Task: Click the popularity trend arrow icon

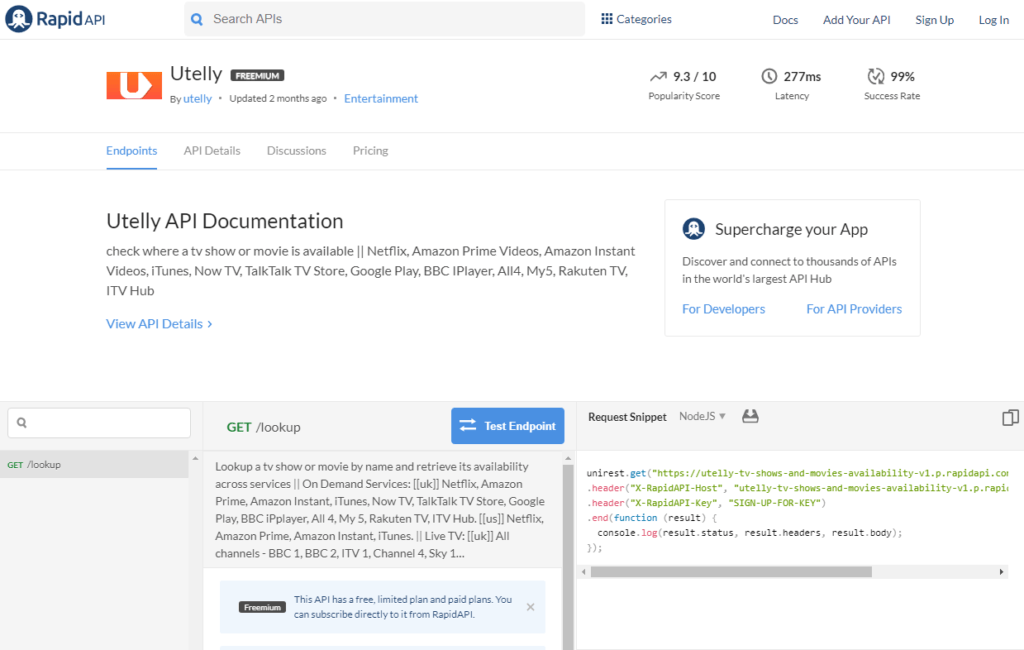Action: point(658,76)
